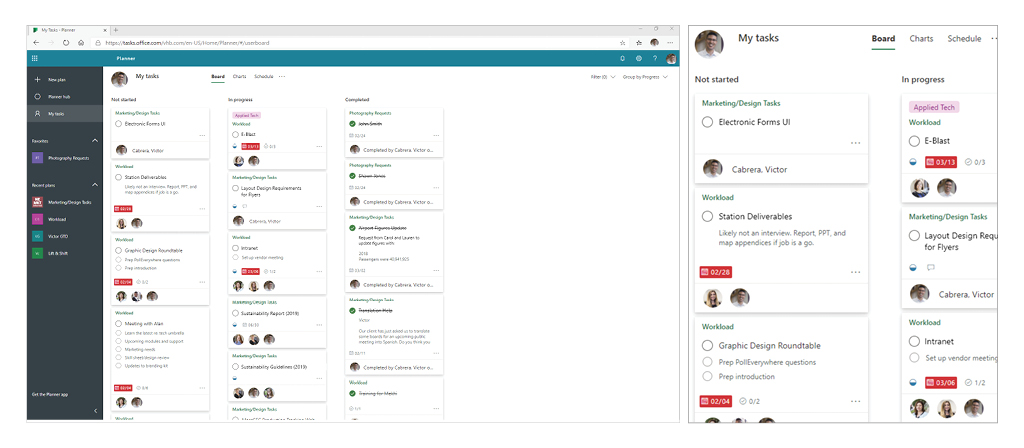Screen dimensions: 1024x448
Task: Click the Victor GTD teal plan tile
Action: 37,236
